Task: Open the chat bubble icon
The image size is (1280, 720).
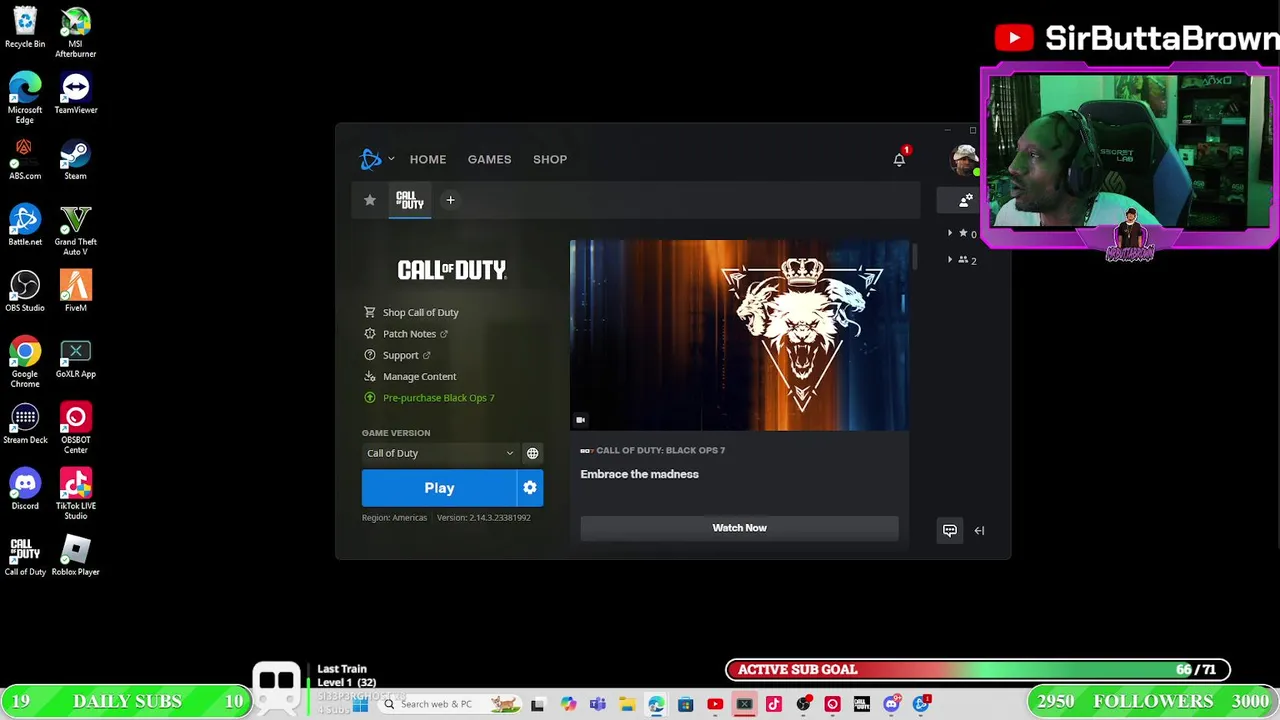Action: tap(950, 530)
